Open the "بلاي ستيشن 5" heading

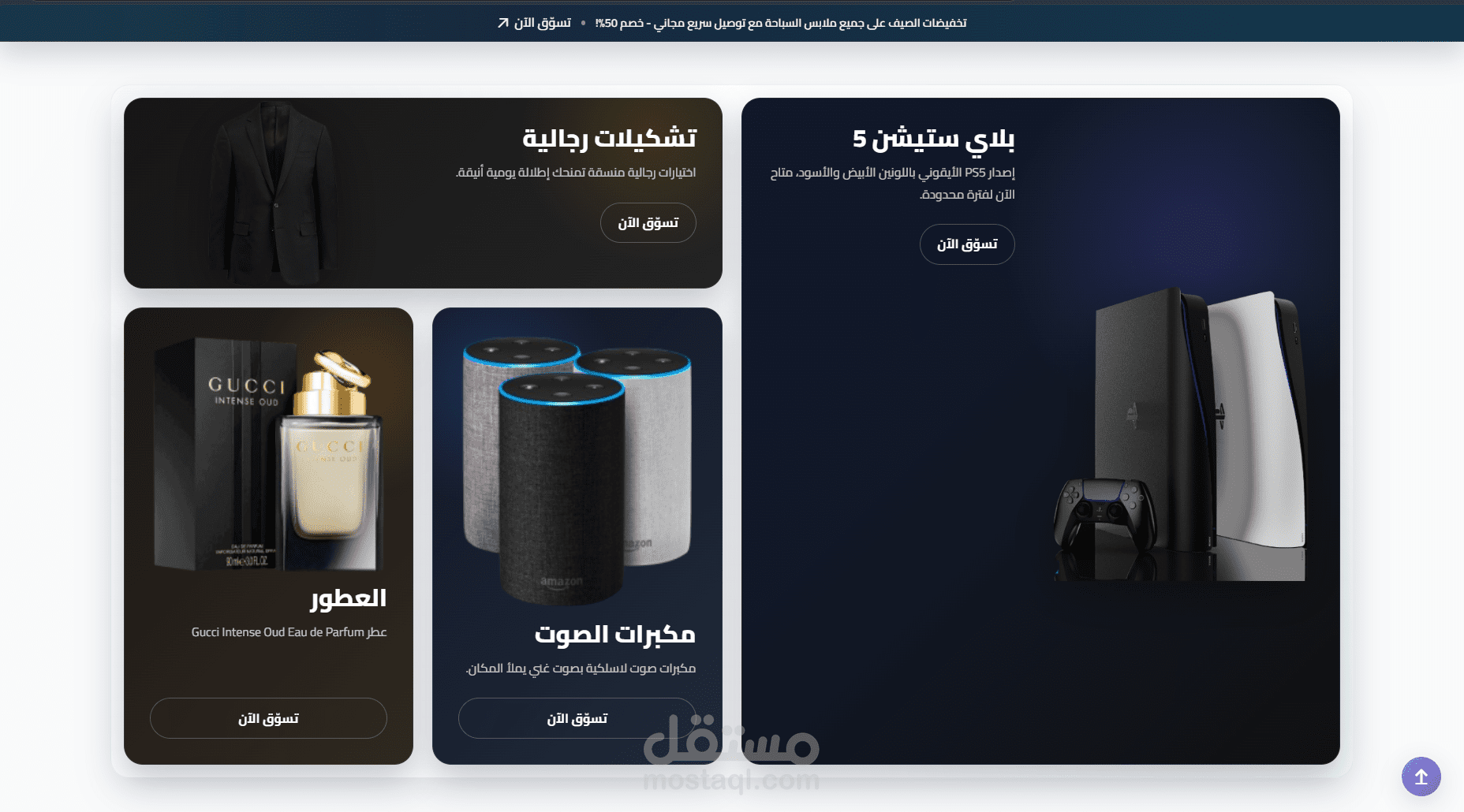(933, 139)
